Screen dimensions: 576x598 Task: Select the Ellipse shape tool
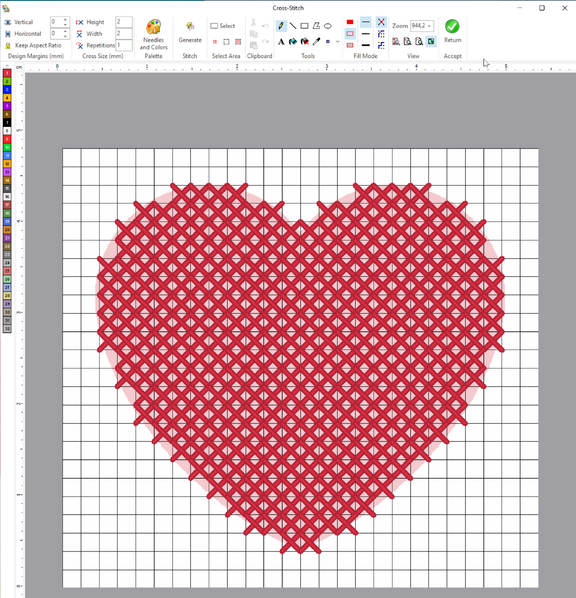tap(328, 26)
